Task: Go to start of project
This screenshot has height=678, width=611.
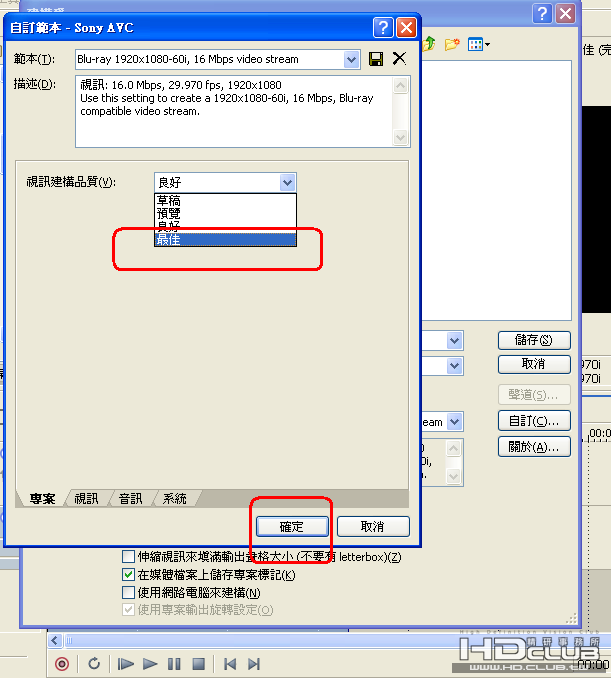Action: [x=230, y=664]
